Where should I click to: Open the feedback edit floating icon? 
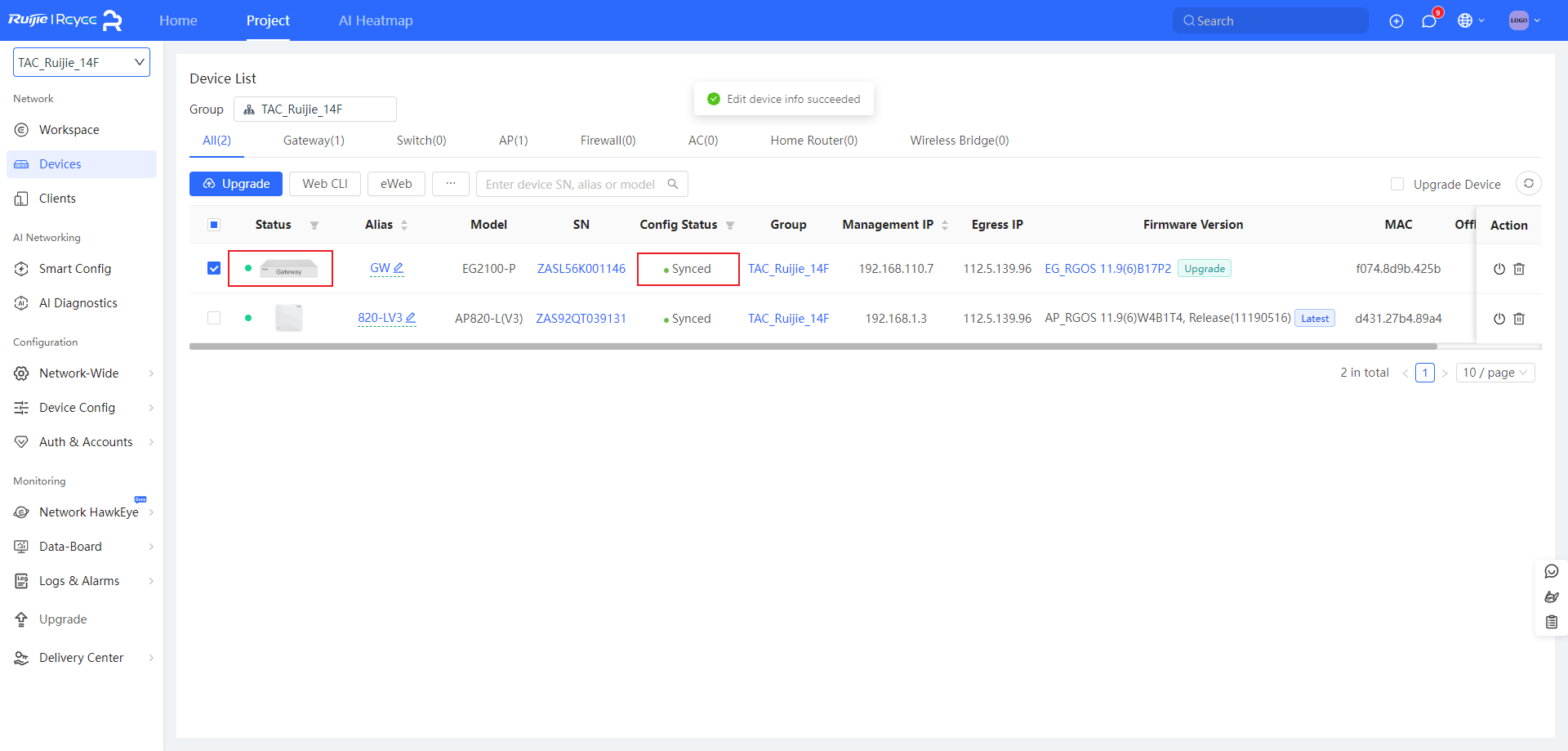click(x=1552, y=597)
